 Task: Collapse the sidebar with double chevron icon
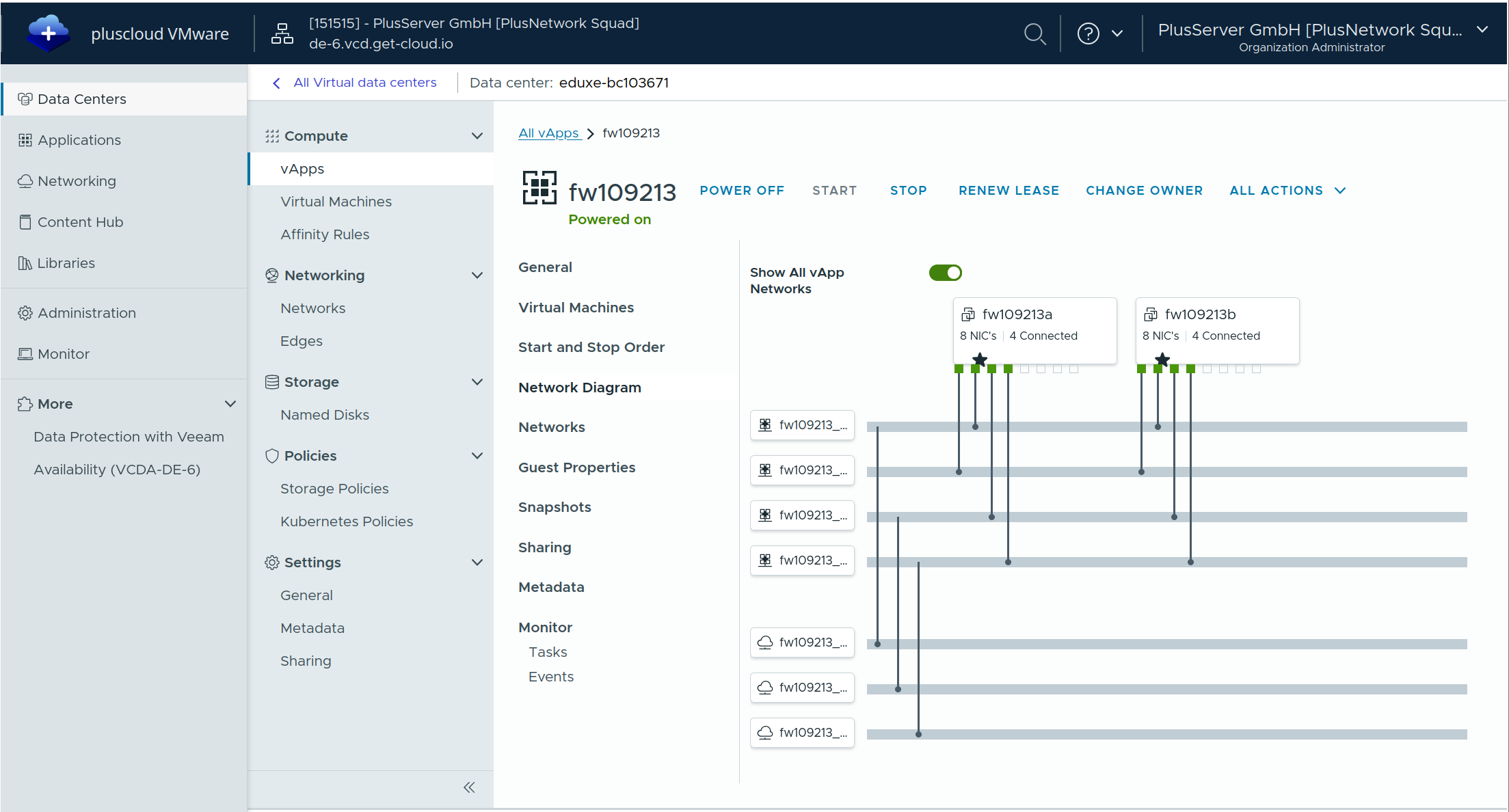[469, 787]
